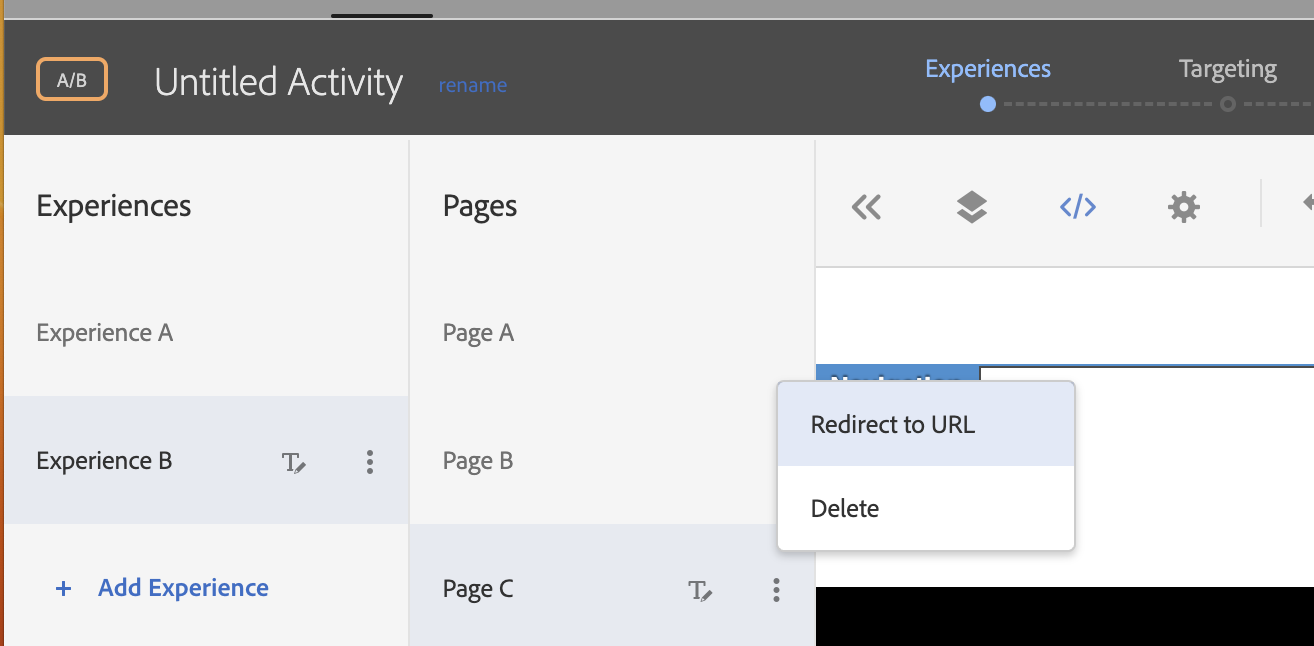The height and width of the screenshot is (646, 1314).
Task: Click the rename link next to Untitled Activity
Action: pos(473,85)
